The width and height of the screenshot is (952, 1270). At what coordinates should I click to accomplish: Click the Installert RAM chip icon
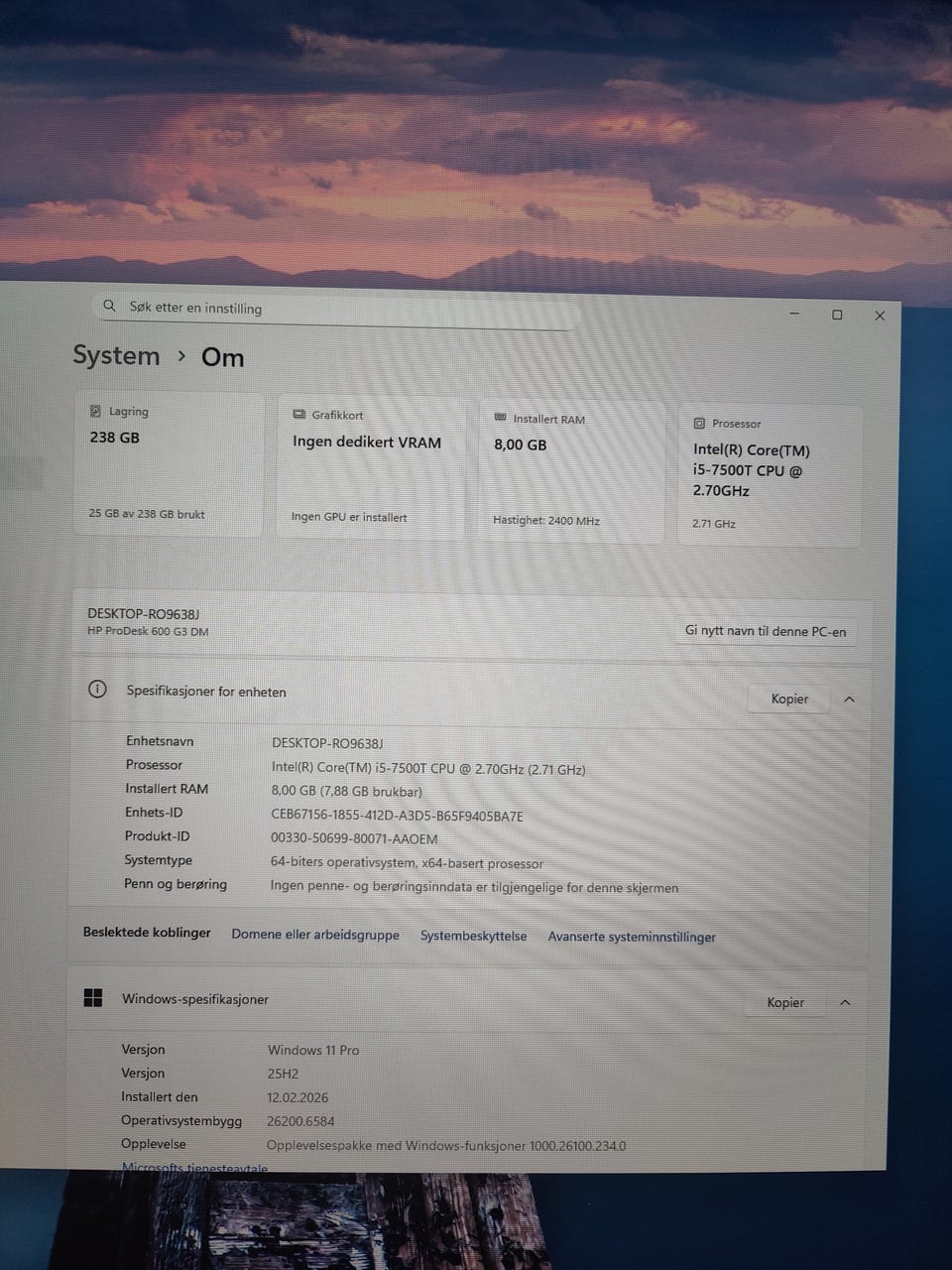pos(500,418)
